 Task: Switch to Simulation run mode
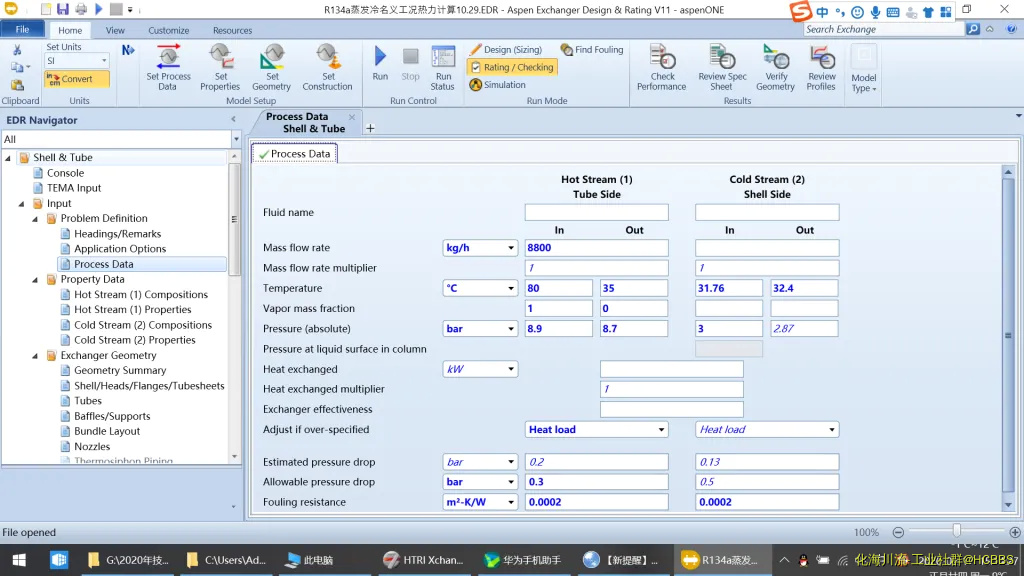click(498, 85)
